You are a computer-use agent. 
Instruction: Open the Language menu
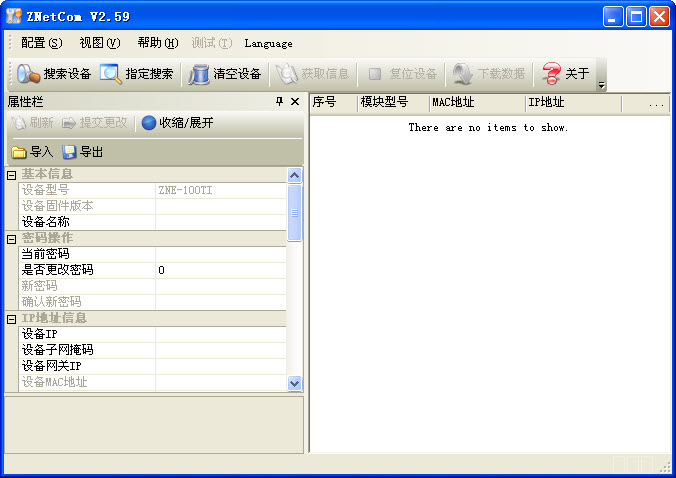pos(268,43)
